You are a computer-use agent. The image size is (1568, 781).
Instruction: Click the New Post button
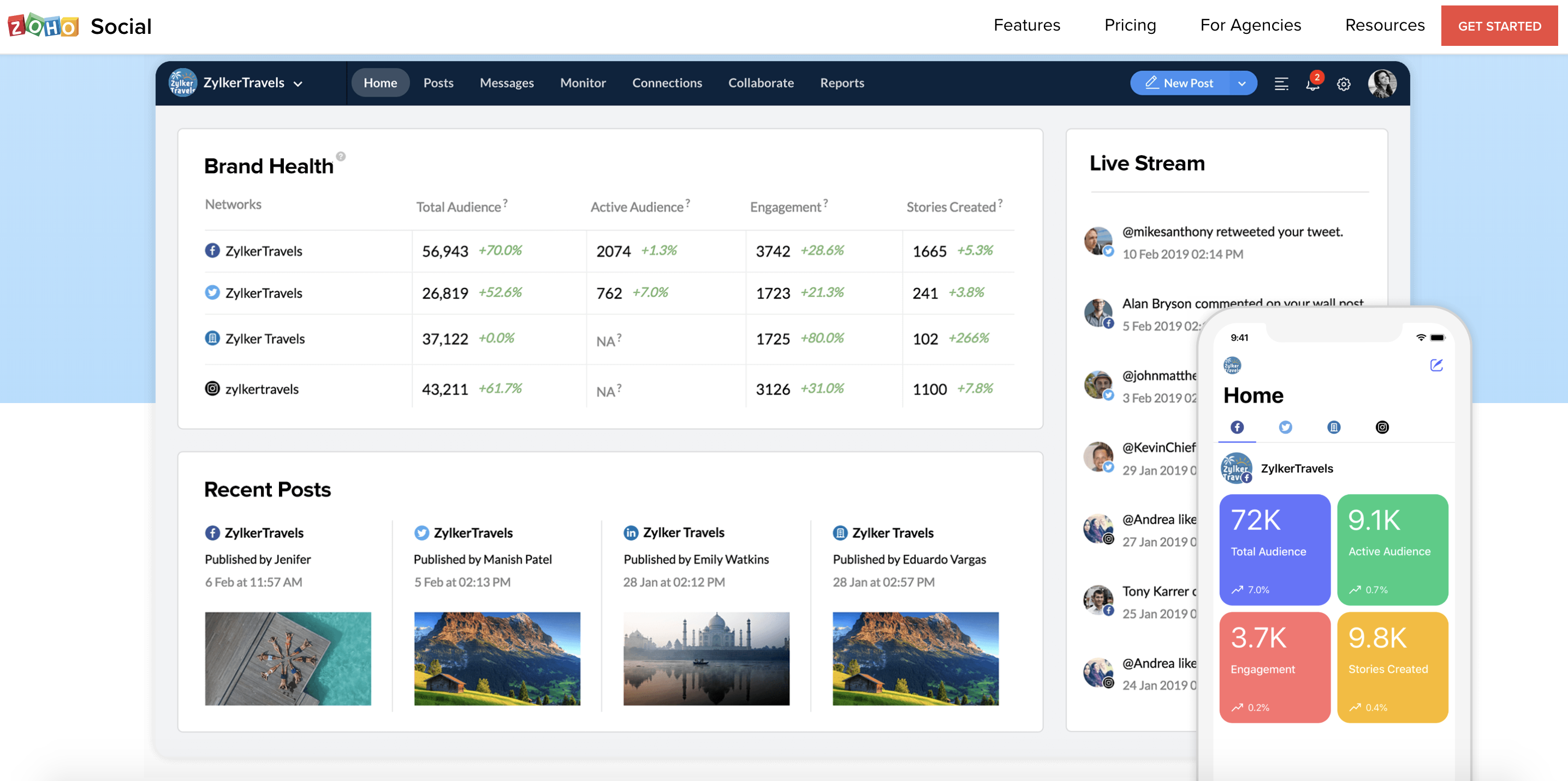point(1179,84)
